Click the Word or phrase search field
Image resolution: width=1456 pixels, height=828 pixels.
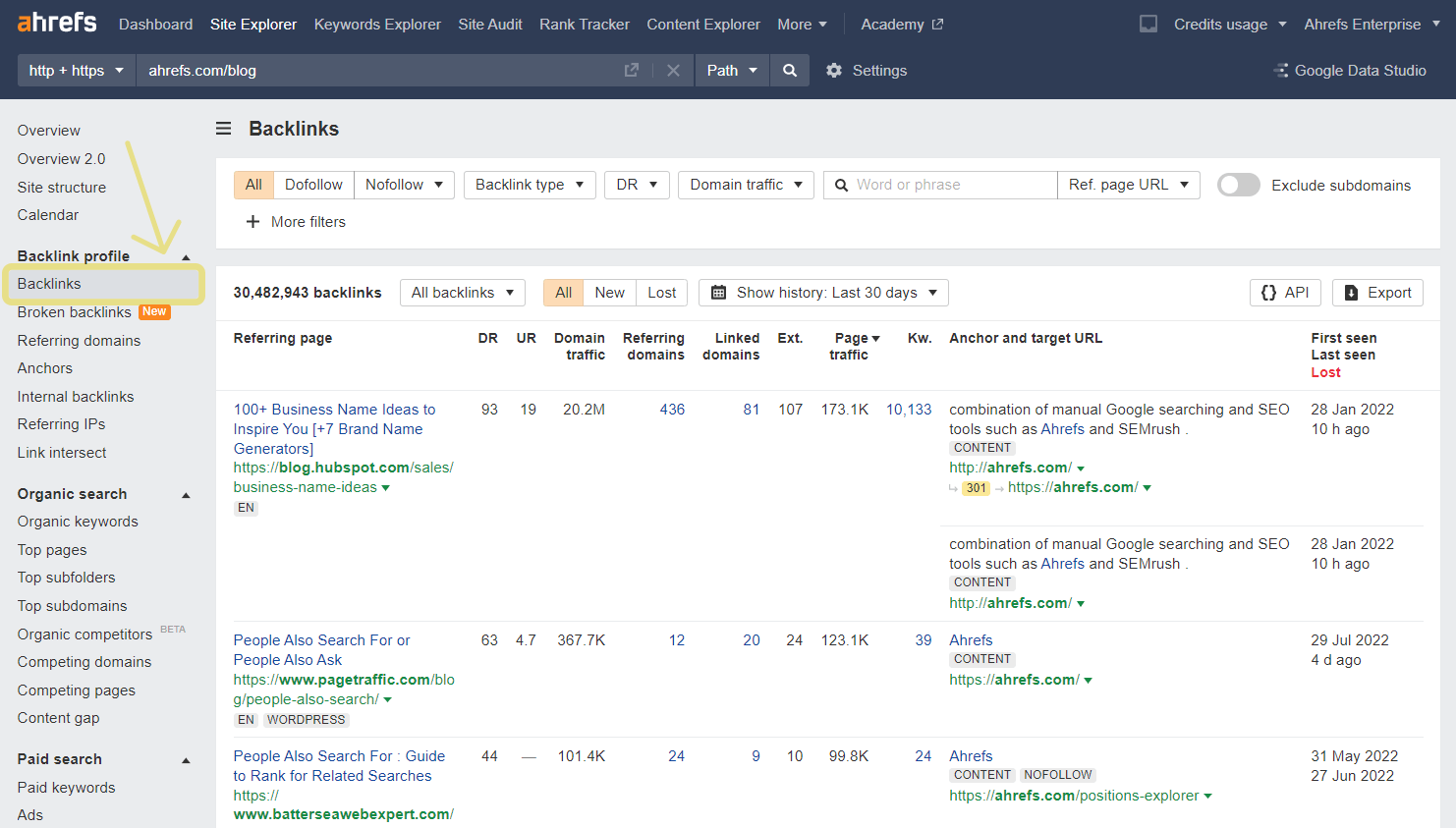(940, 185)
